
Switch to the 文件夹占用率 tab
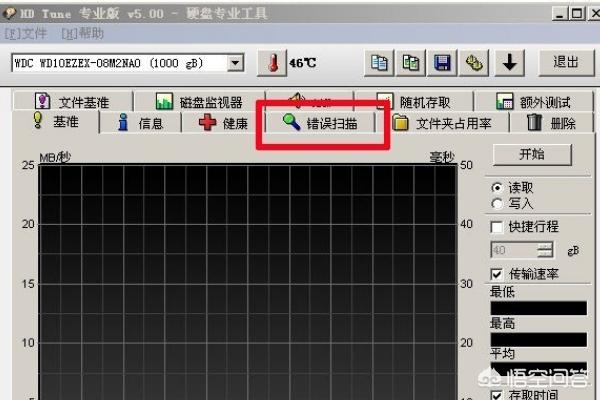[x=442, y=123]
